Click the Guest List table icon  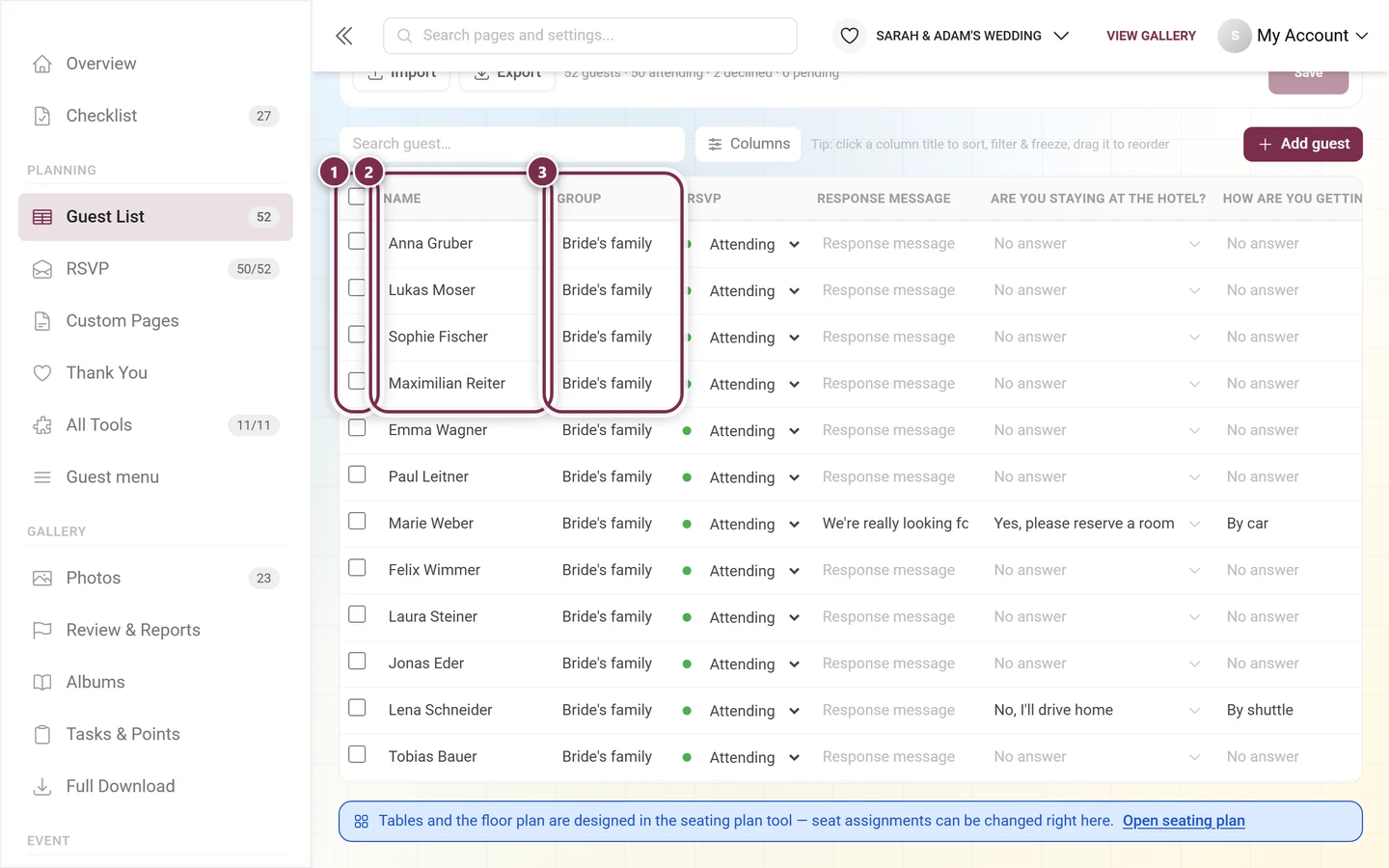(42, 217)
